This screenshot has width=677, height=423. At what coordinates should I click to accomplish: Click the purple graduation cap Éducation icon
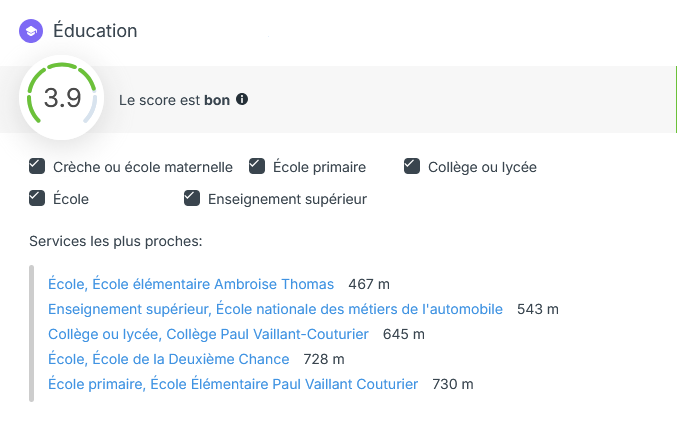[31, 31]
